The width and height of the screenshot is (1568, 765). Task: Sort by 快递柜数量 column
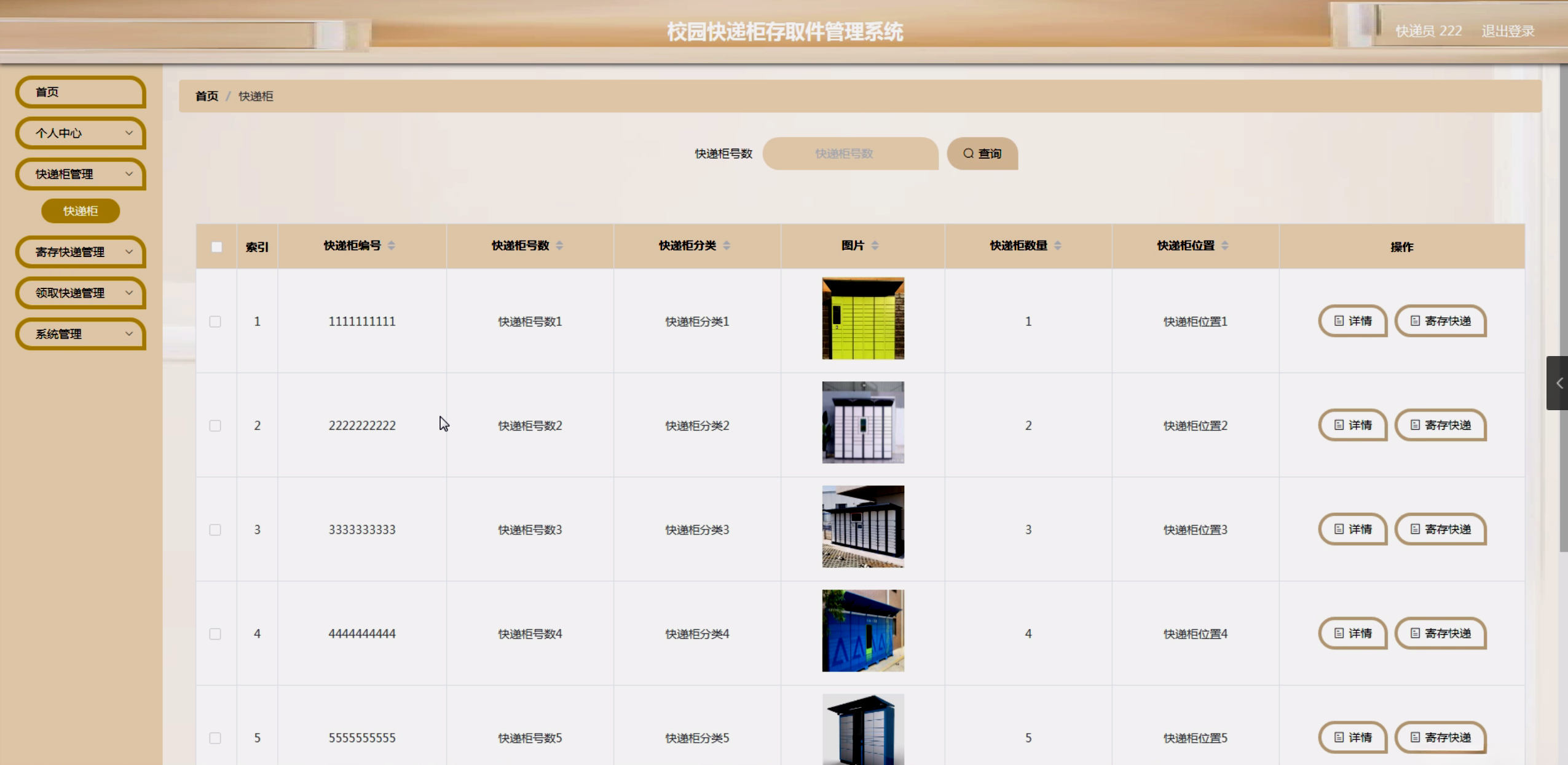coord(1058,246)
